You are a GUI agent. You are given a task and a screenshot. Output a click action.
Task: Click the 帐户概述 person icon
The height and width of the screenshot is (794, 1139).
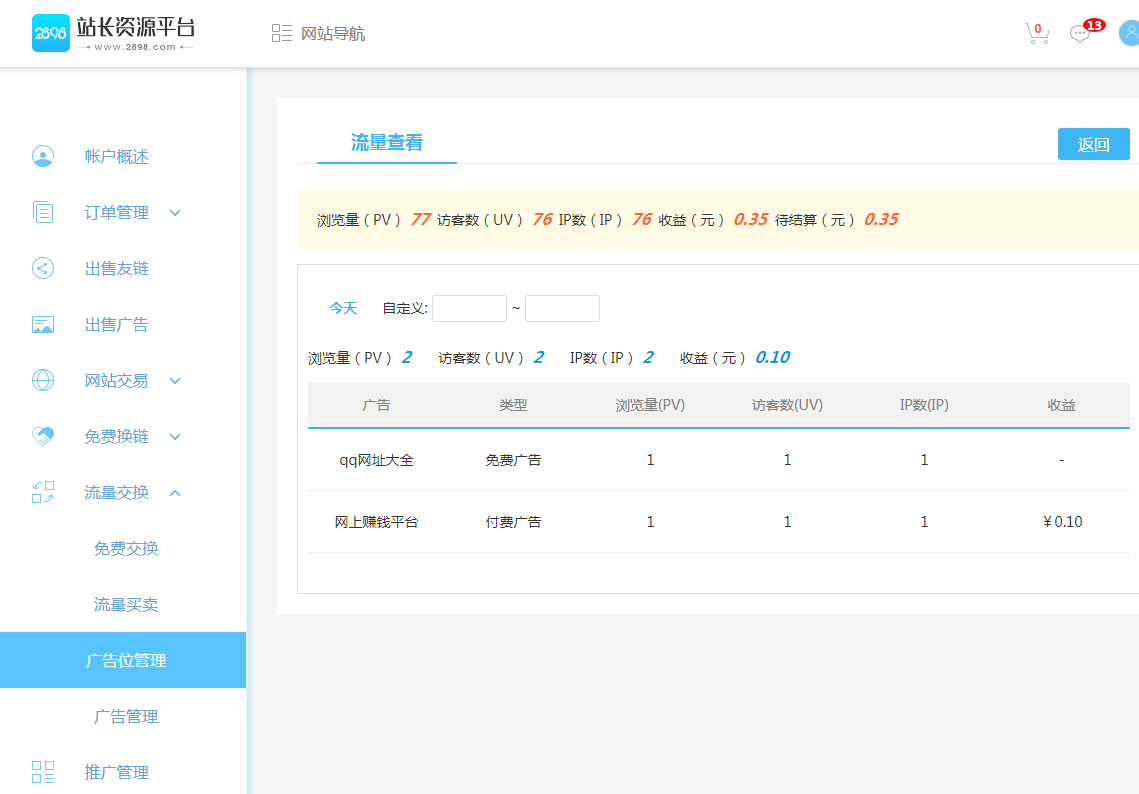point(43,157)
